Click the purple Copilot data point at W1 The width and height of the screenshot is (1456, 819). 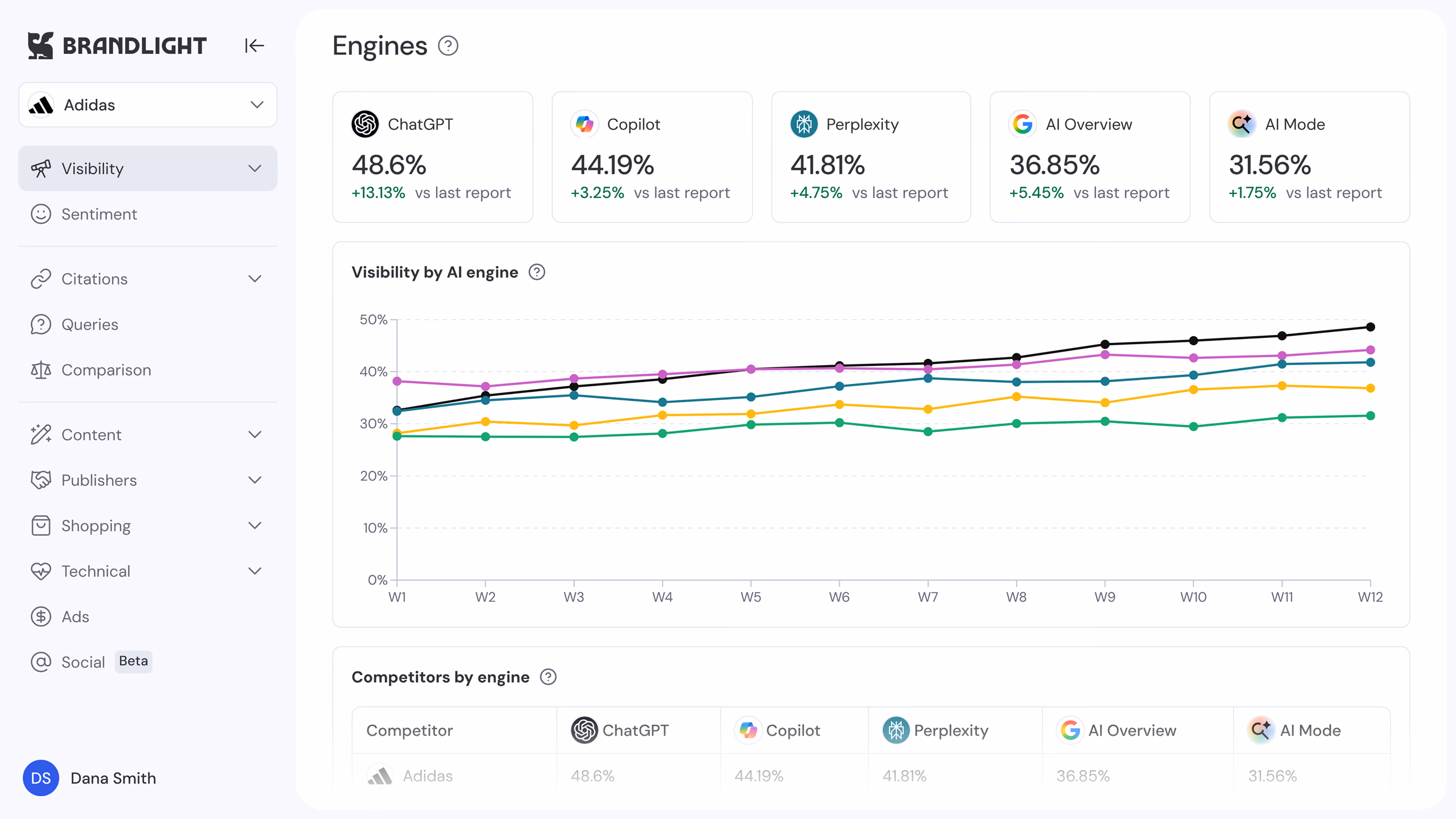pos(397,381)
